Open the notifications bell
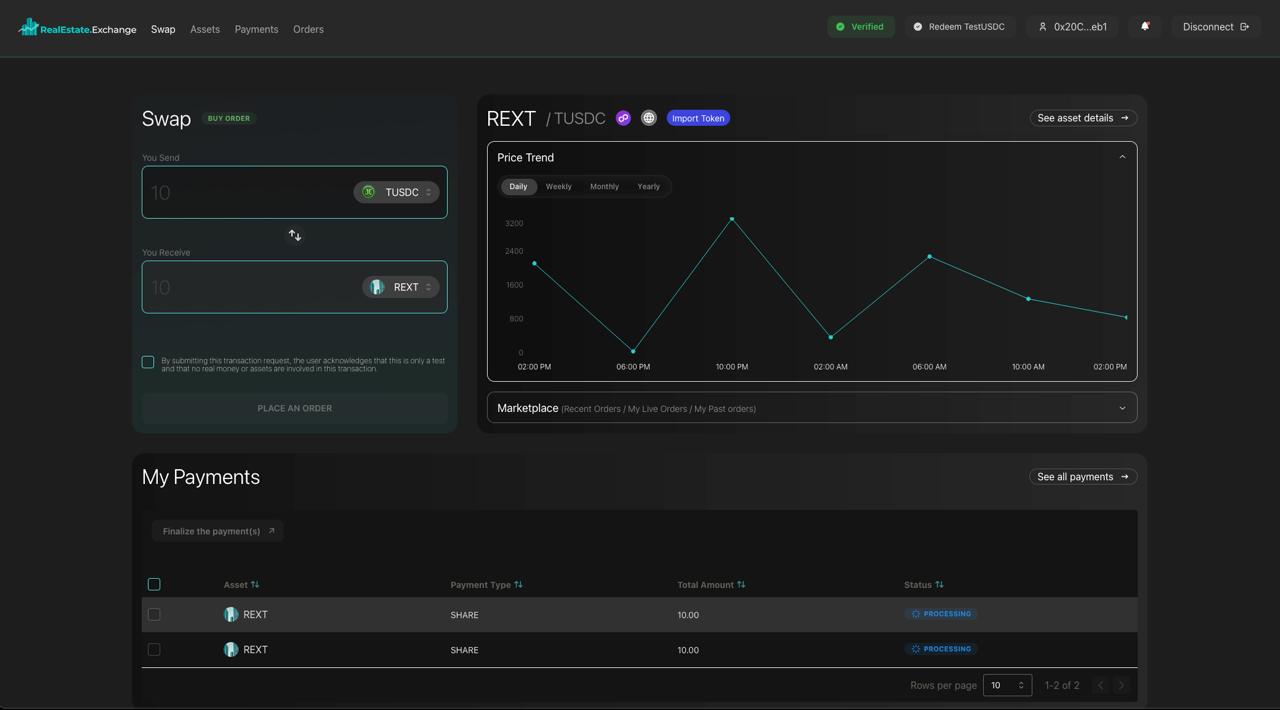 pos(1145,27)
